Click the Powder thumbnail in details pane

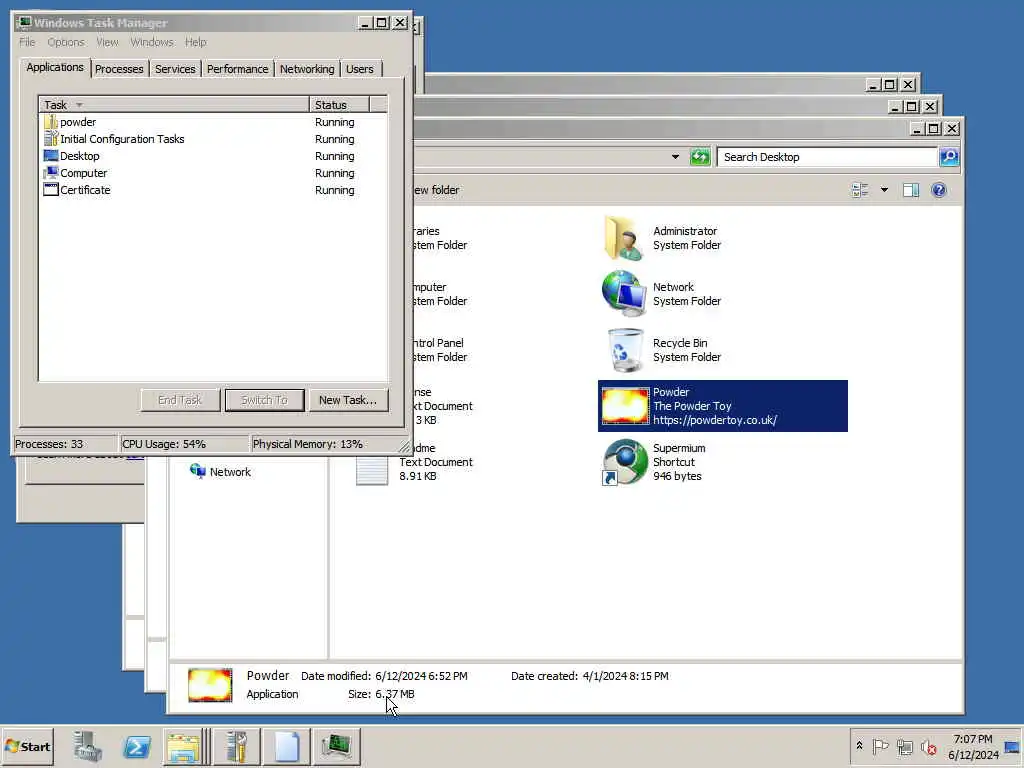(x=210, y=685)
